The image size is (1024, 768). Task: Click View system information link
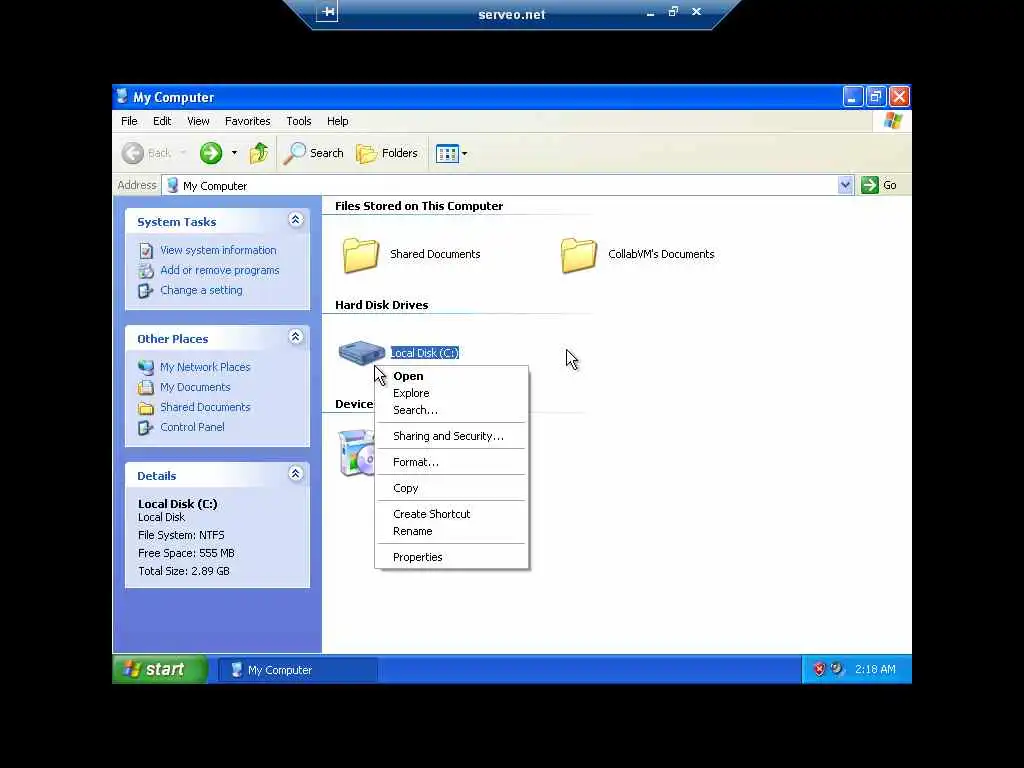[218, 250]
